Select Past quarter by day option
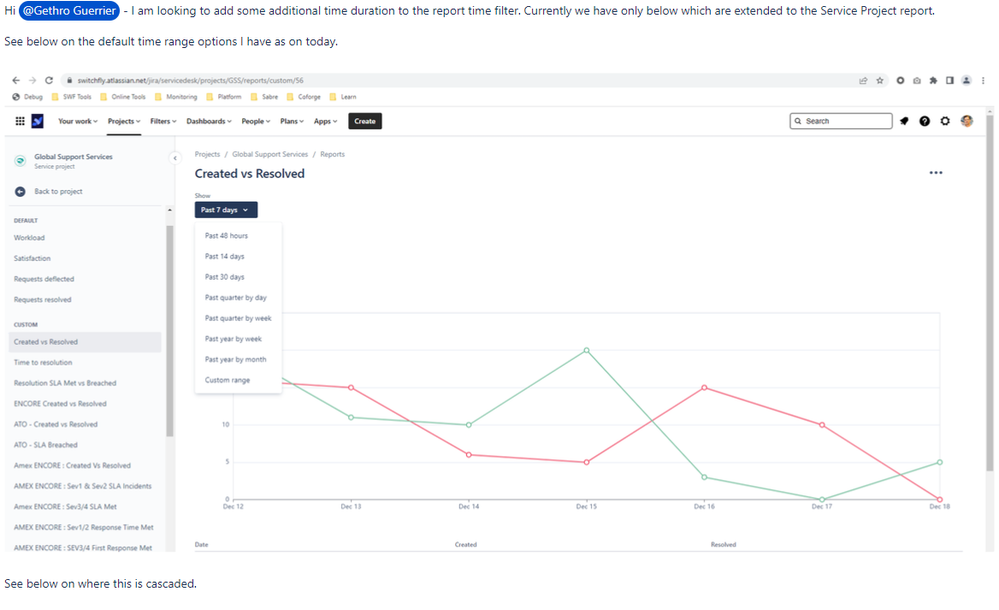Screen dimensions: 999x610 click(236, 298)
